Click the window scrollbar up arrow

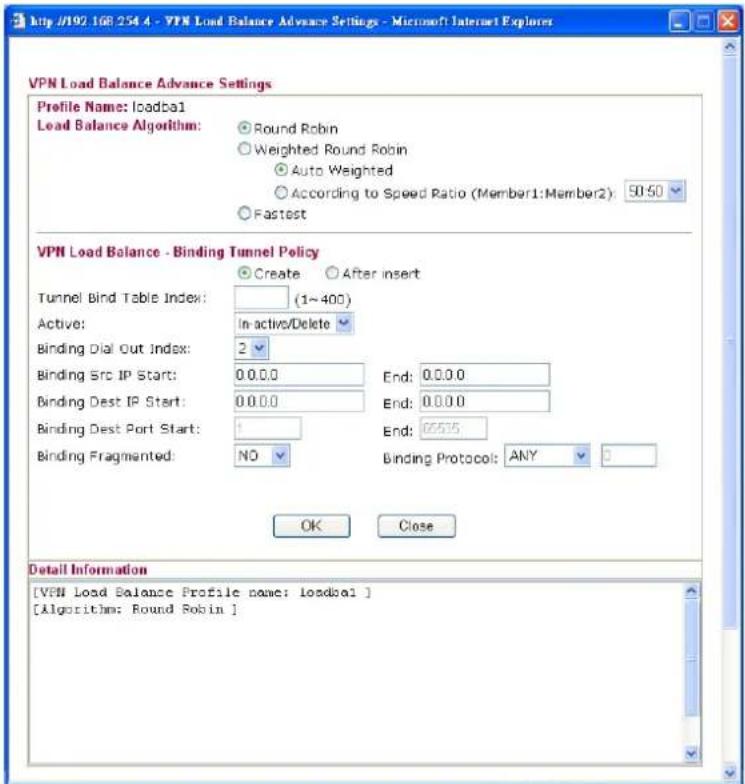(730, 48)
